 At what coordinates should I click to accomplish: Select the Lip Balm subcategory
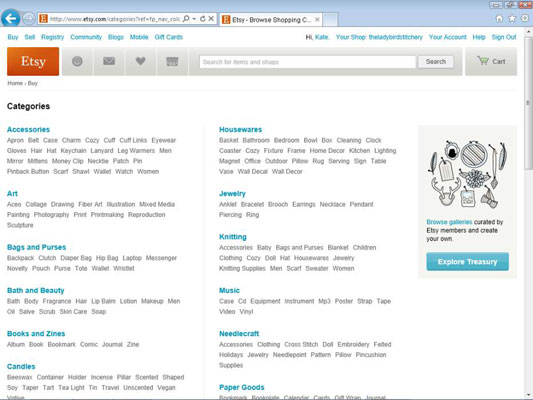104,301
